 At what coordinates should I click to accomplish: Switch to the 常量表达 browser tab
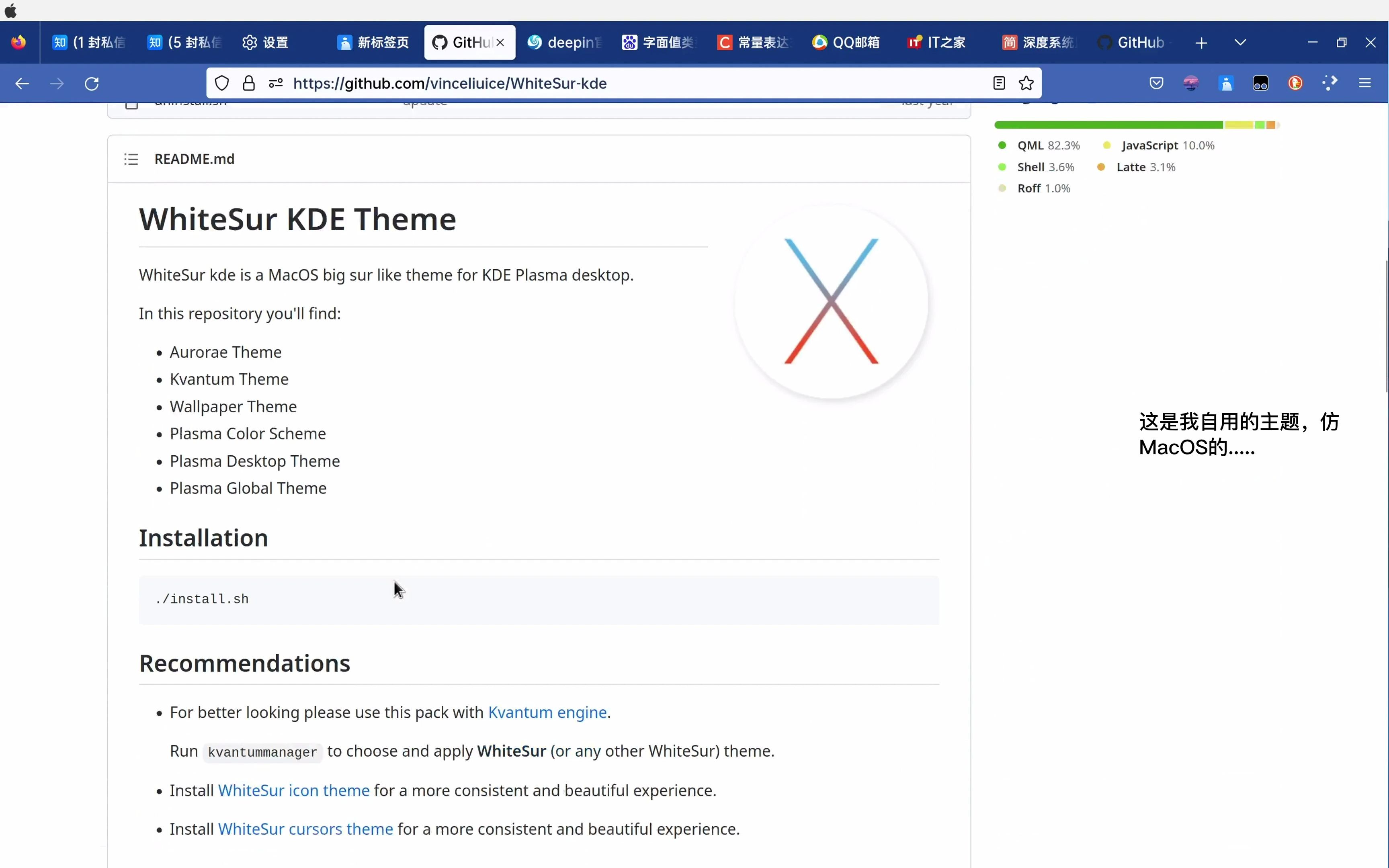pyautogui.click(x=755, y=42)
